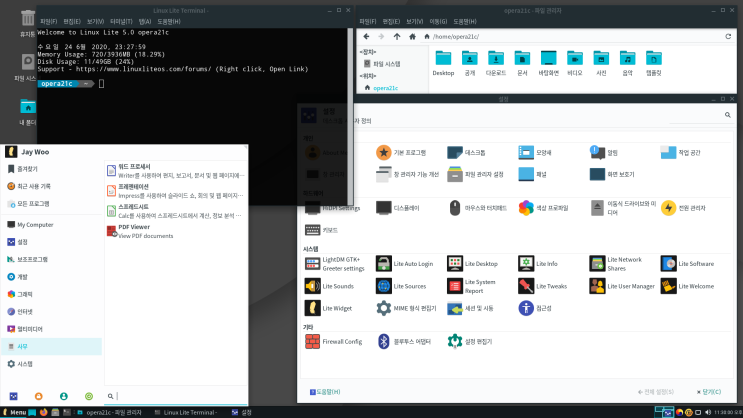This screenshot has width=743, height=418.
Task: Launch the spreadsheet (스프레드시트) app from the menu
Action: pyautogui.click(x=175, y=211)
